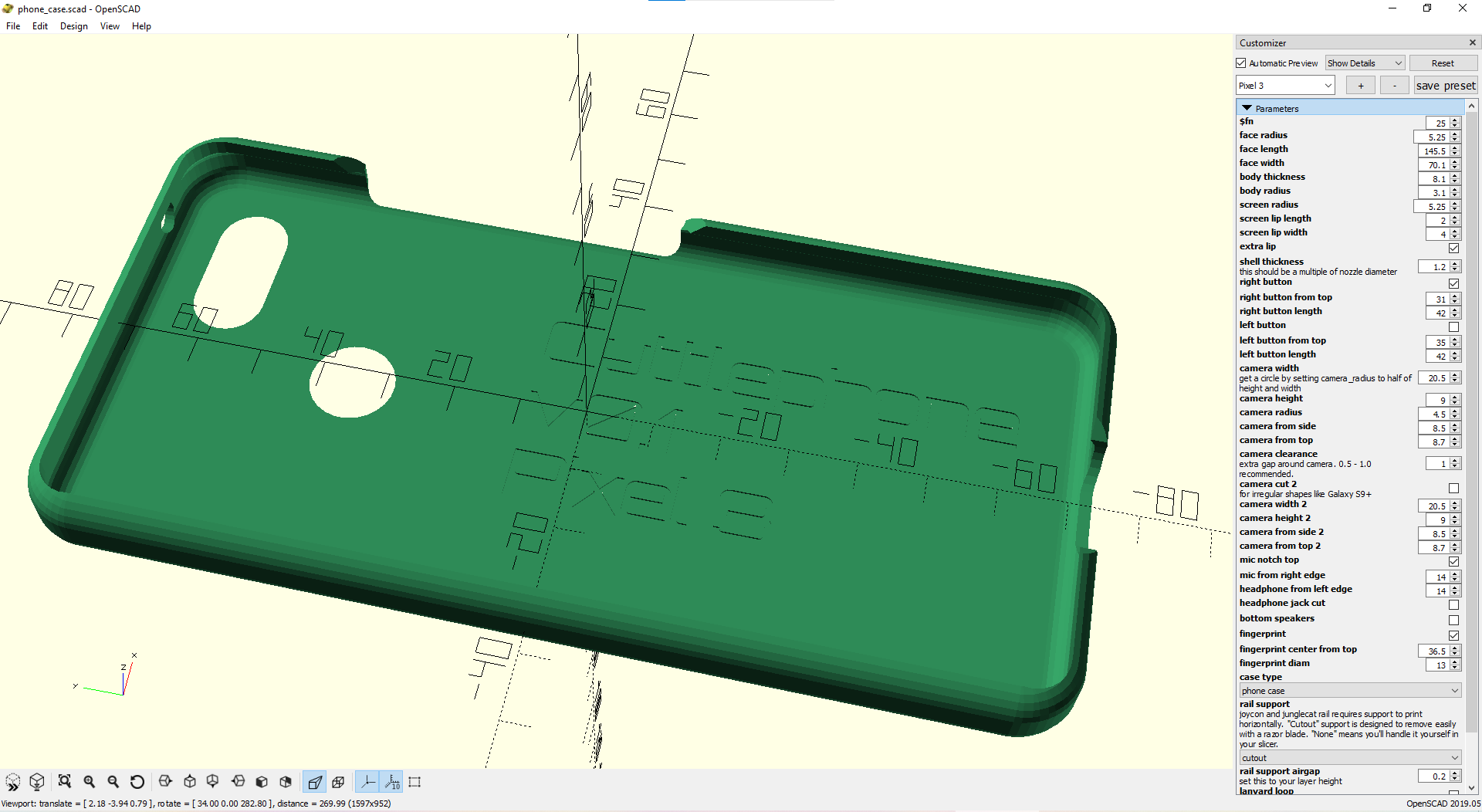1482x812 pixels.
Task: Switch to the Front view cube icon
Action: pos(262,782)
